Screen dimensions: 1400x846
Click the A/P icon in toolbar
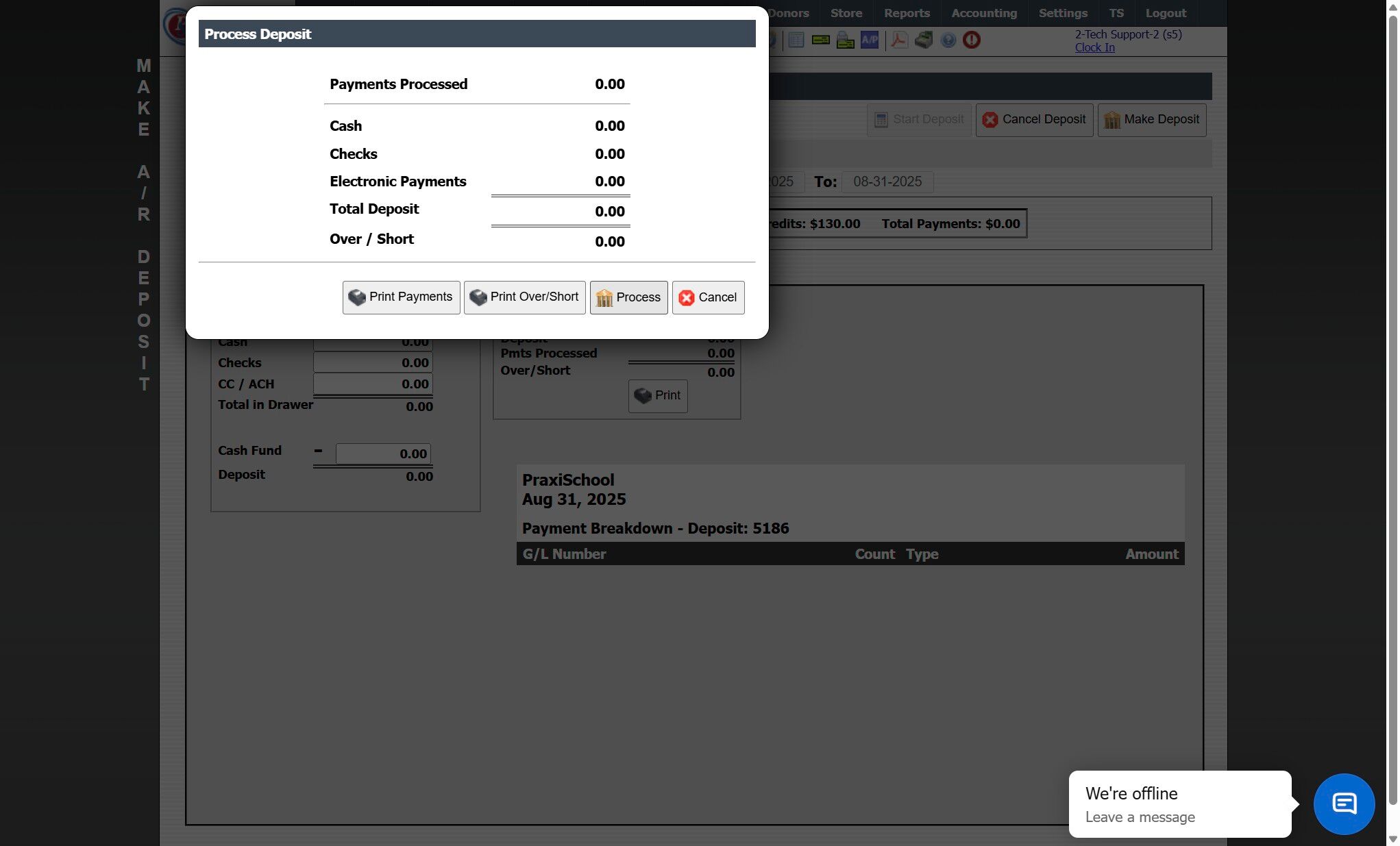[869, 40]
